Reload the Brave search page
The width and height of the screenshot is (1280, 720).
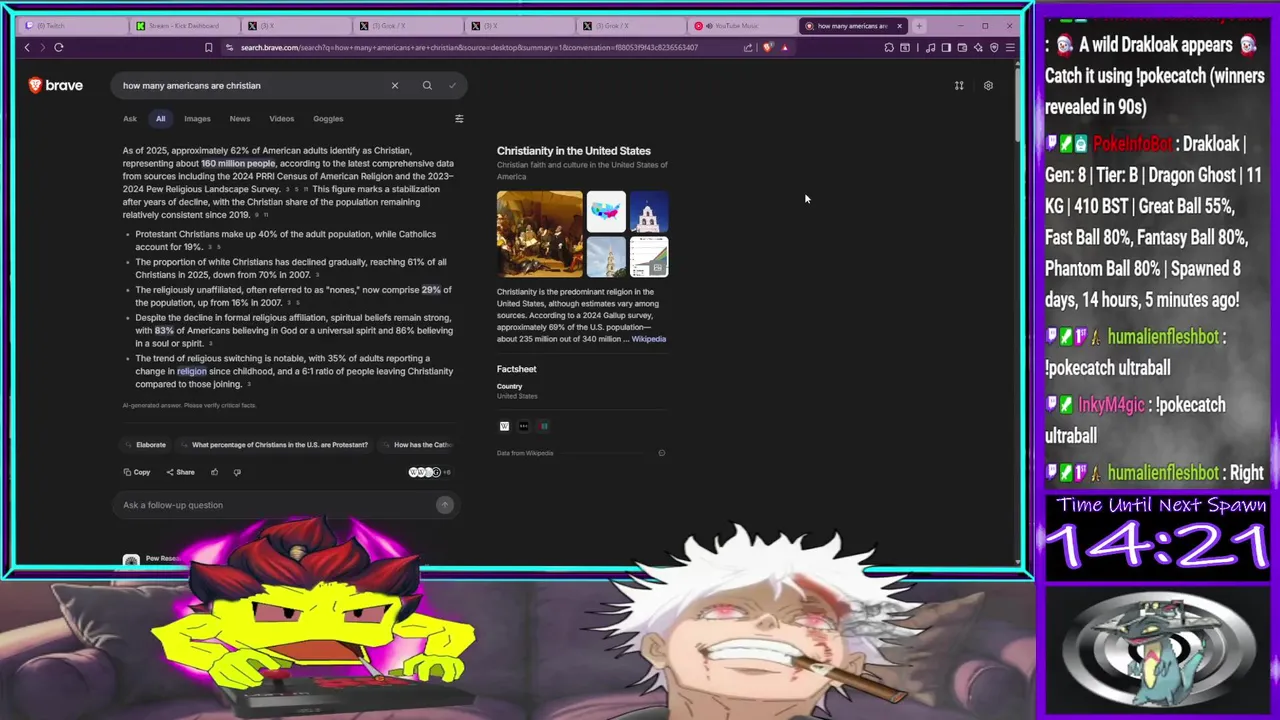coord(59,47)
